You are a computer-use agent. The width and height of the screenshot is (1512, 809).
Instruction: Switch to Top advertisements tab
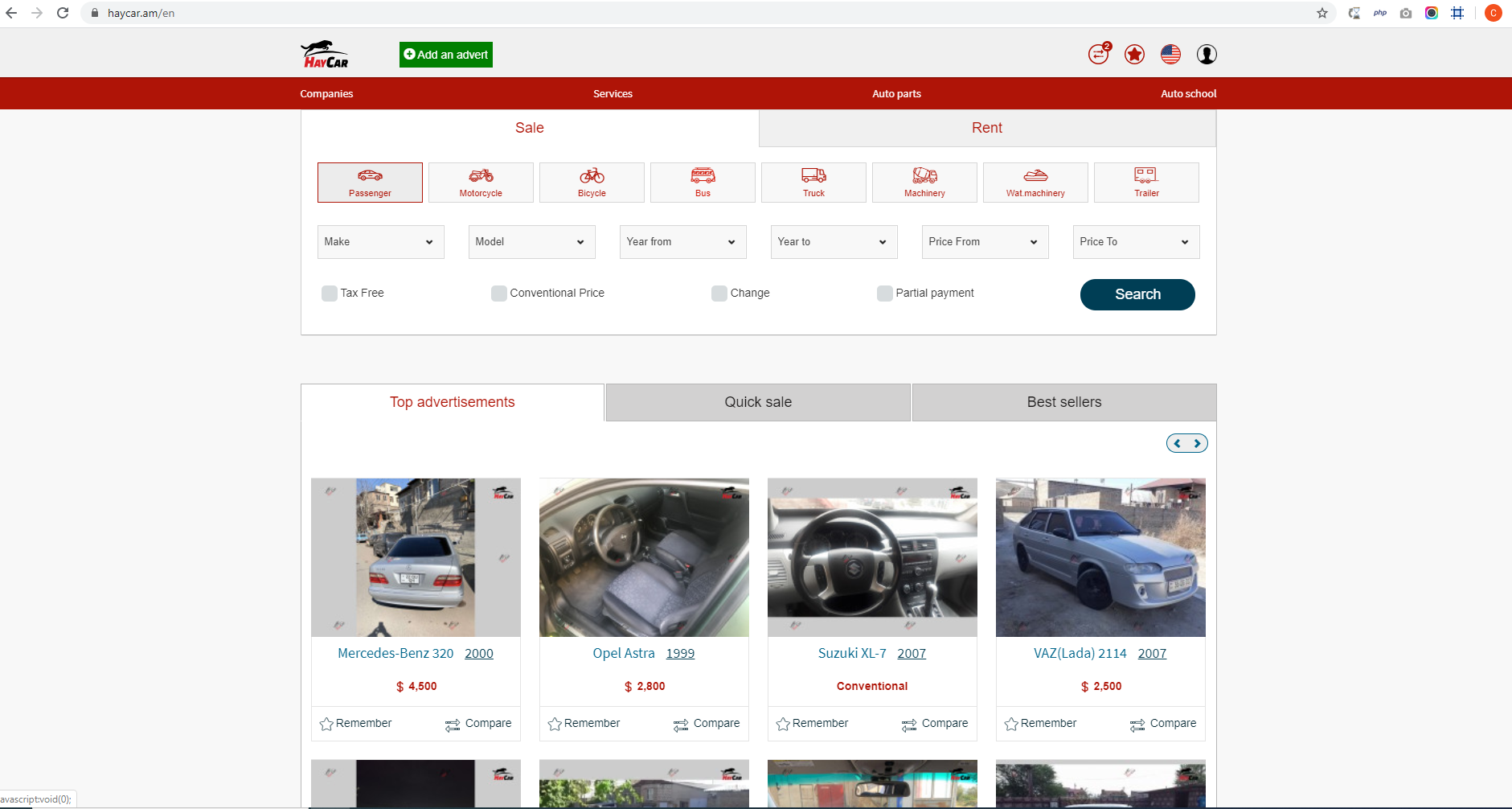(x=453, y=402)
